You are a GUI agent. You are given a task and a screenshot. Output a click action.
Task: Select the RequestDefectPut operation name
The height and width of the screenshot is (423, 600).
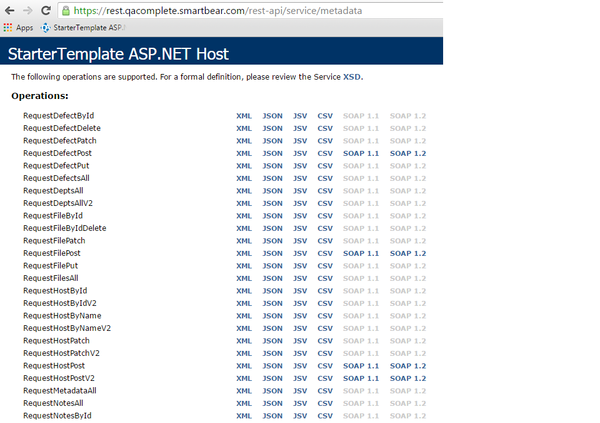(56, 166)
